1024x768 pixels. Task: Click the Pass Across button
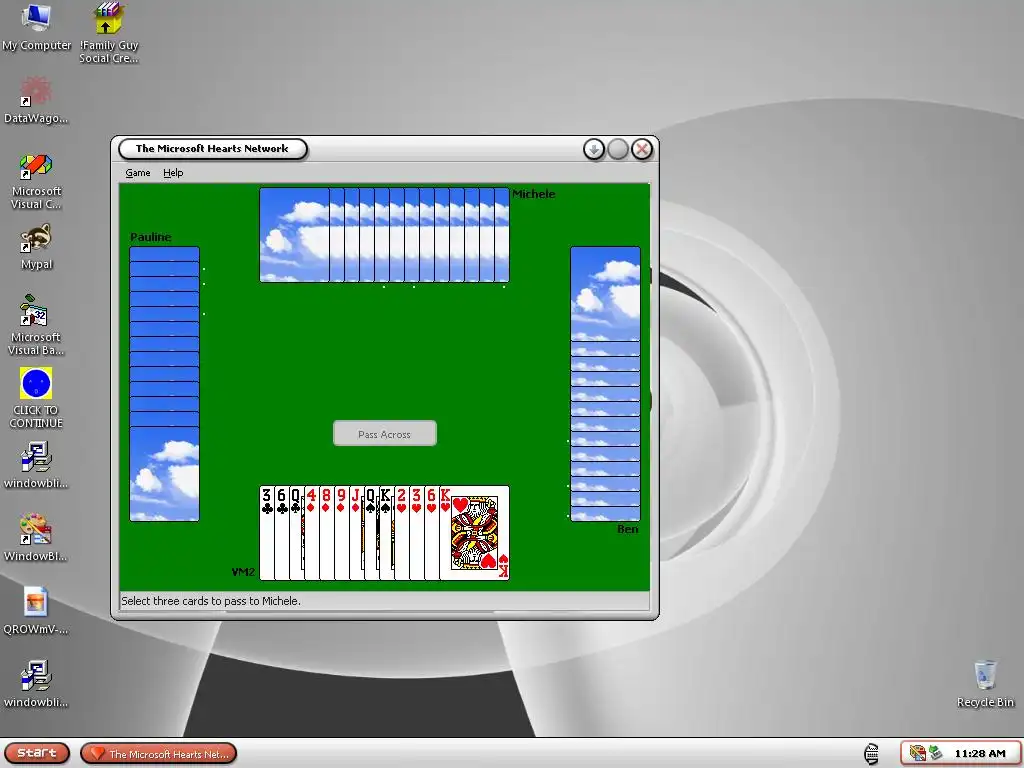tap(385, 434)
